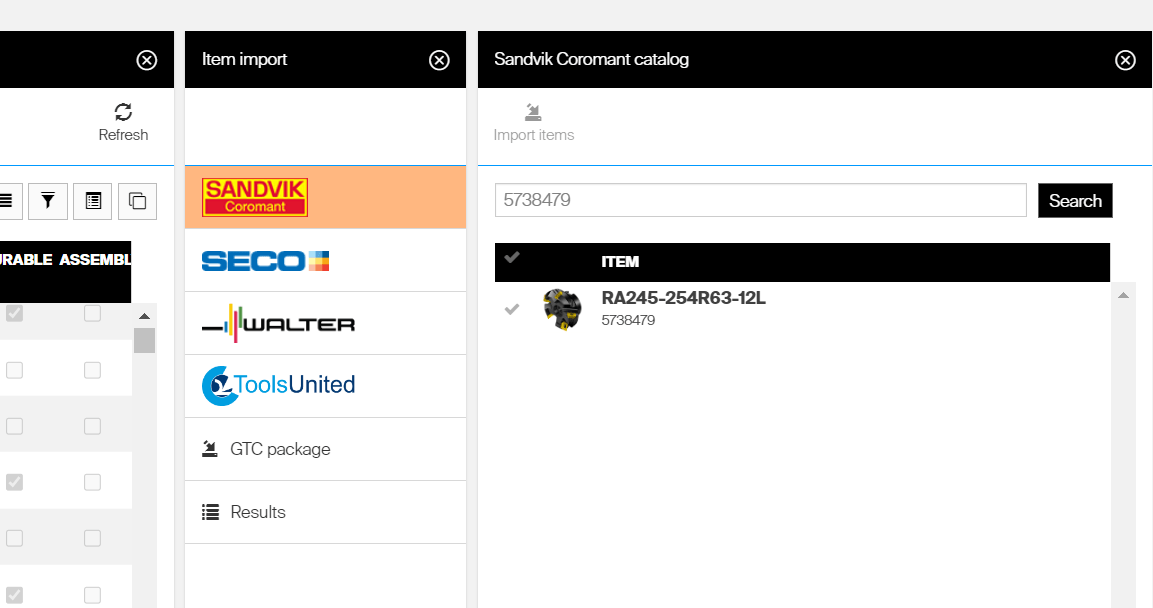Open the filter funnel icon
Screen dimensions: 1153x608
(48, 201)
